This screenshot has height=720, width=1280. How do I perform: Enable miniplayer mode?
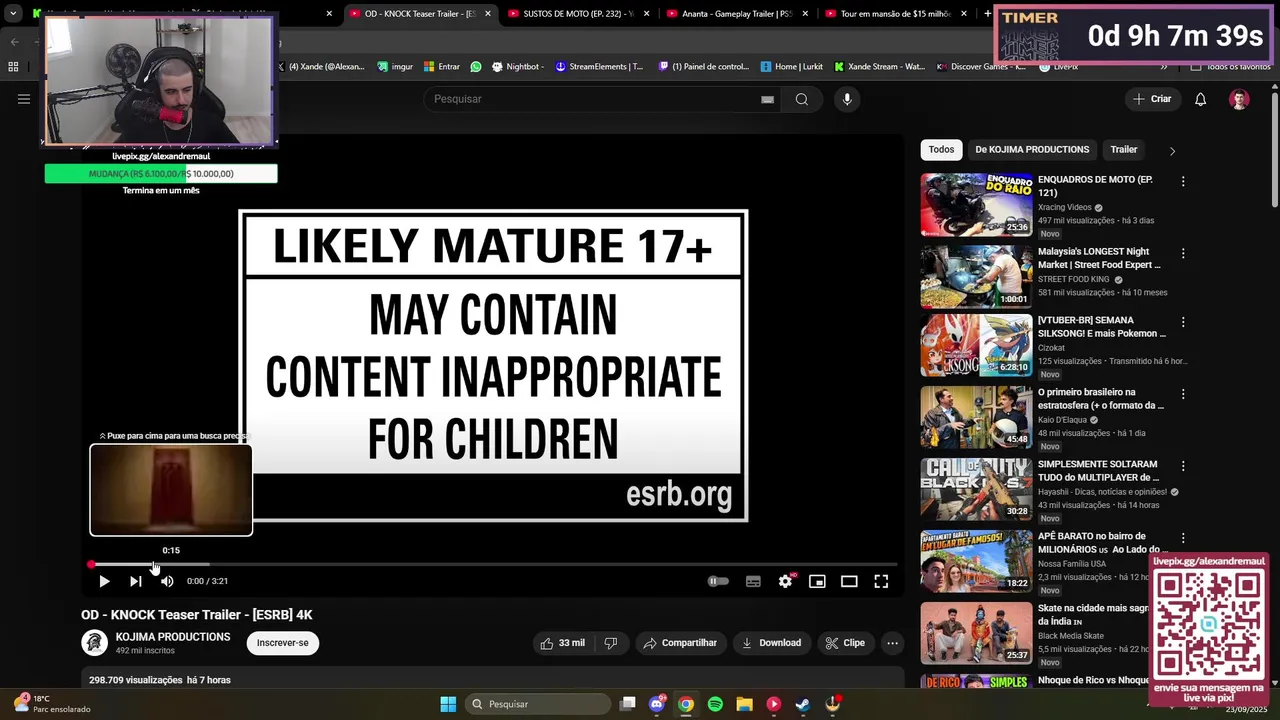click(817, 581)
